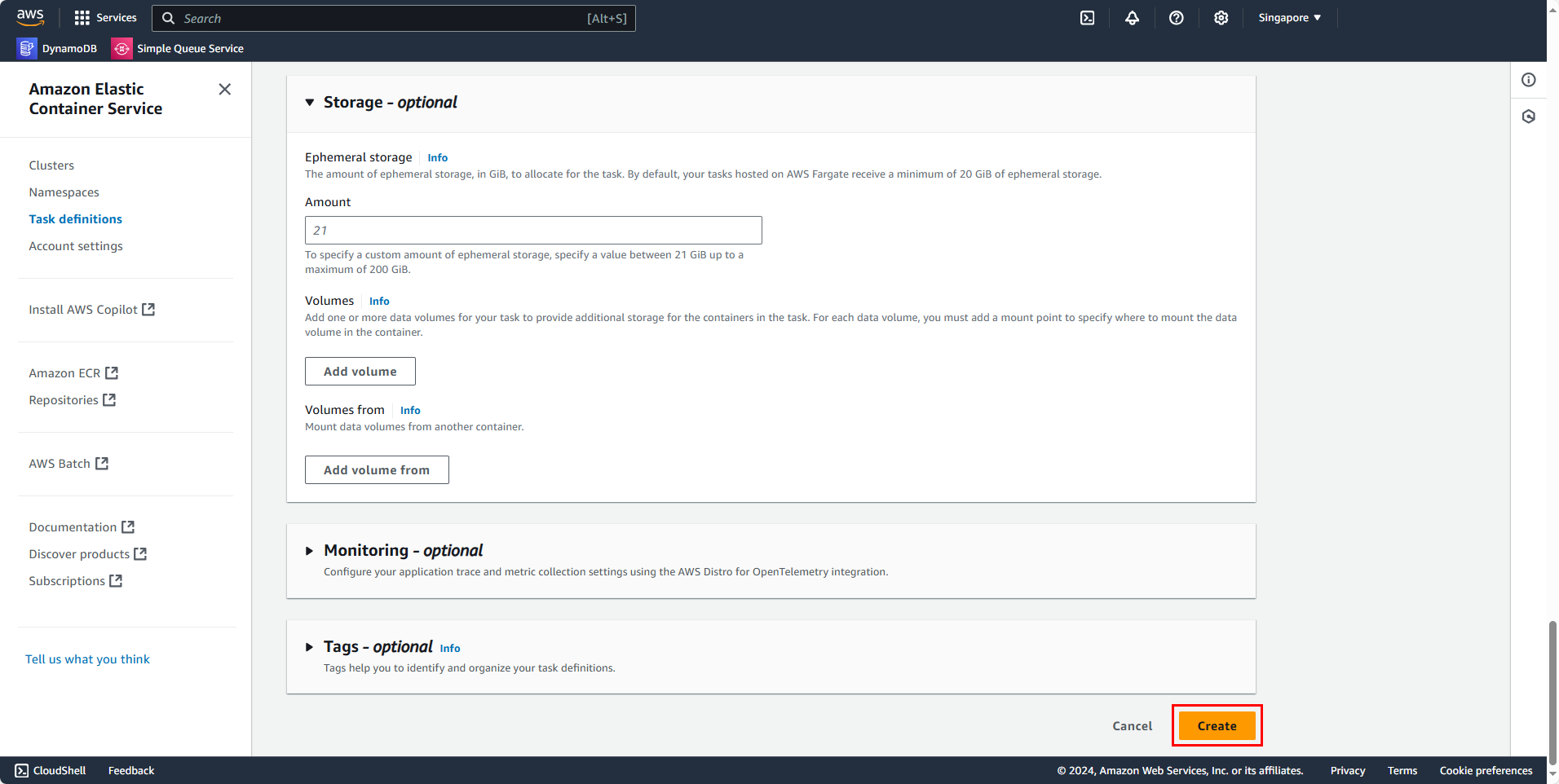
Task: Open the Info link next to Volumes
Action: (x=379, y=302)
